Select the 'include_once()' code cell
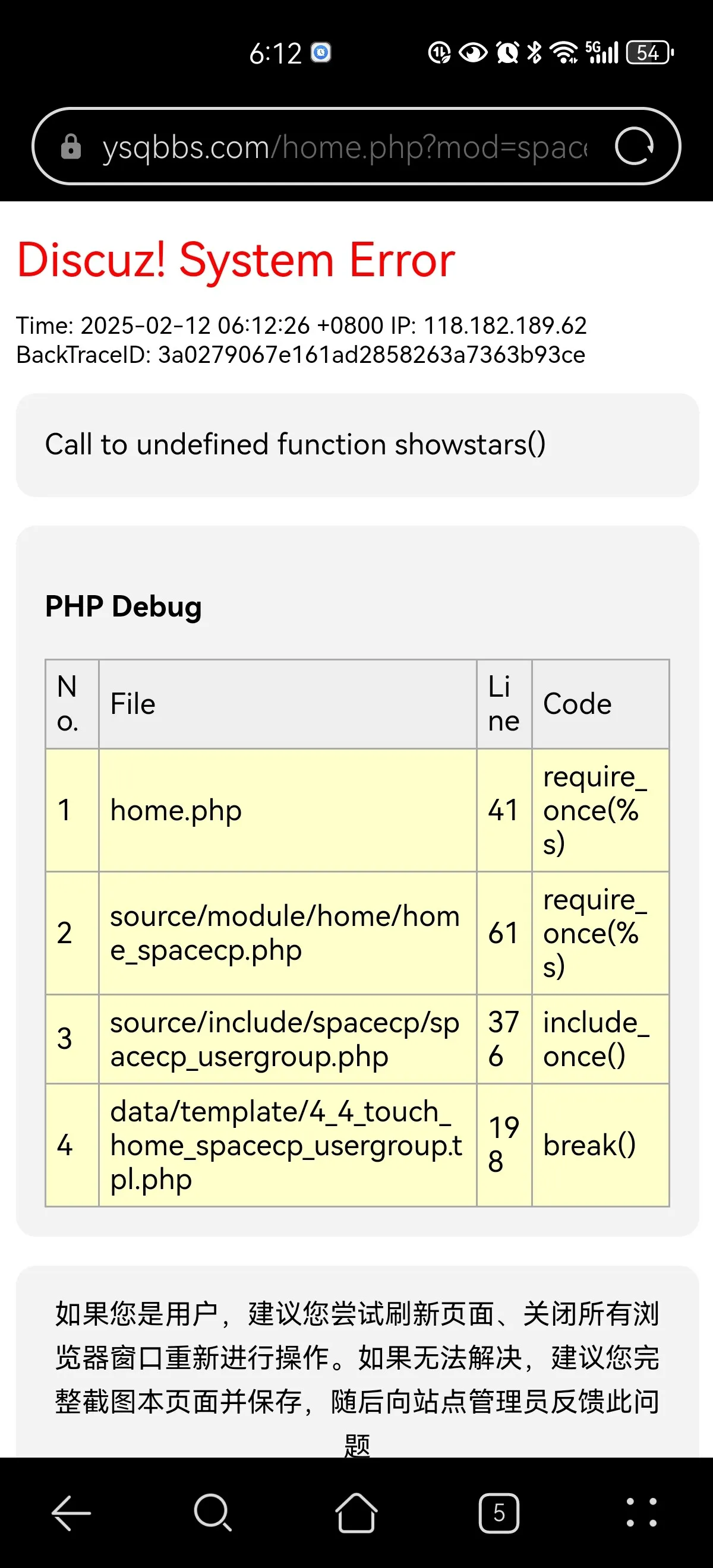This screenshot has height=1568, width=713. coord(600,1039)
